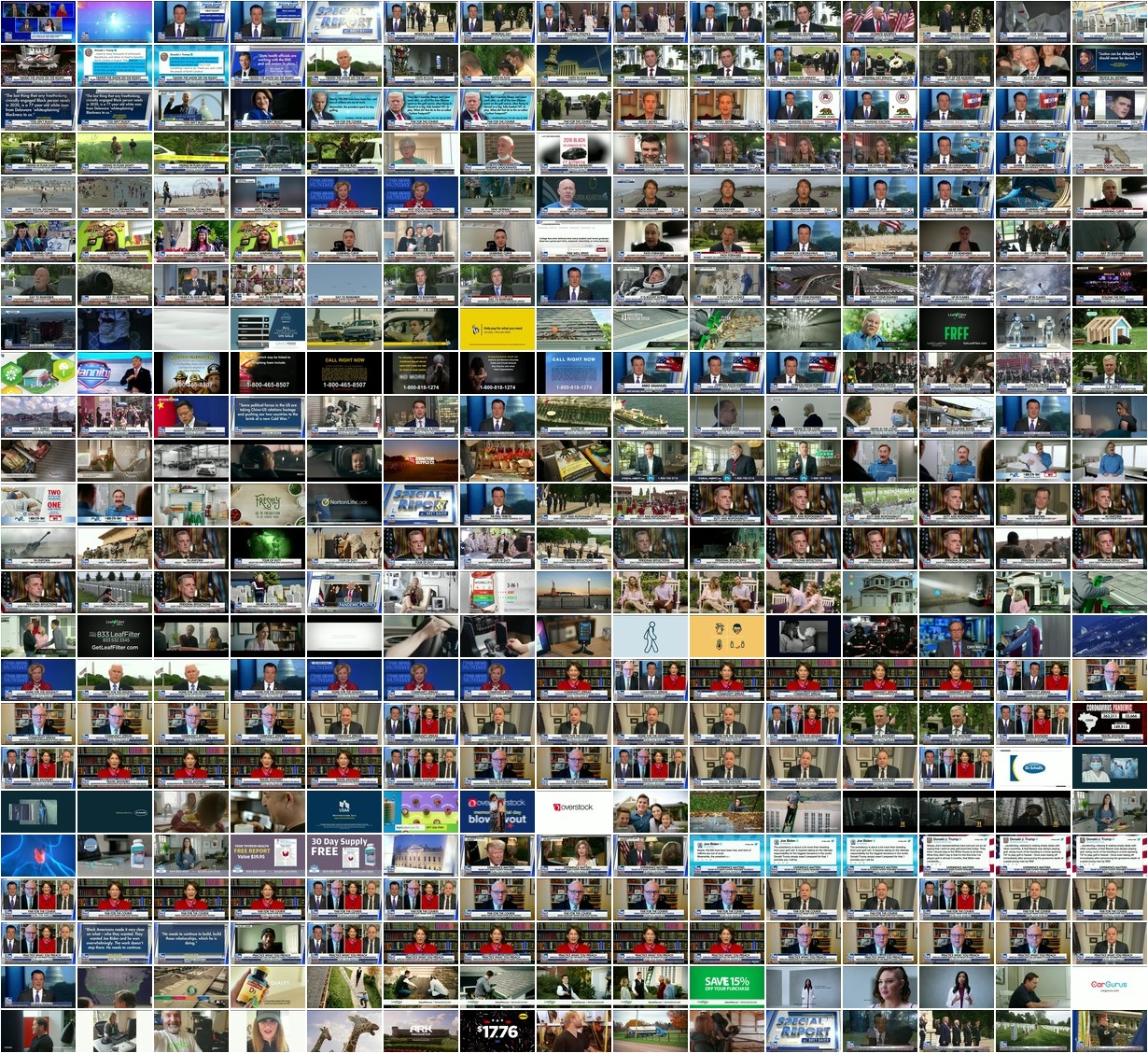
Task: Open the walking figure pictogram thumbnail
Action: 650,636
